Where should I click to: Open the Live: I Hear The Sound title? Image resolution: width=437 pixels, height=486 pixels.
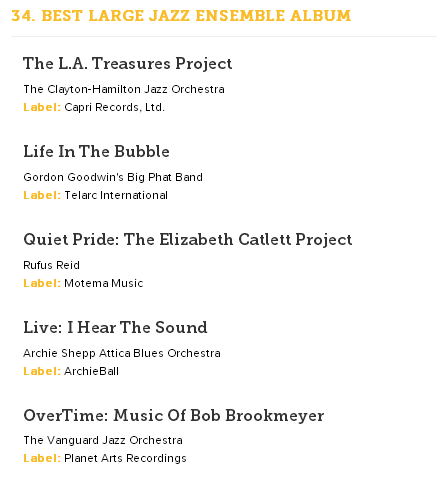[x=115, y=327]
